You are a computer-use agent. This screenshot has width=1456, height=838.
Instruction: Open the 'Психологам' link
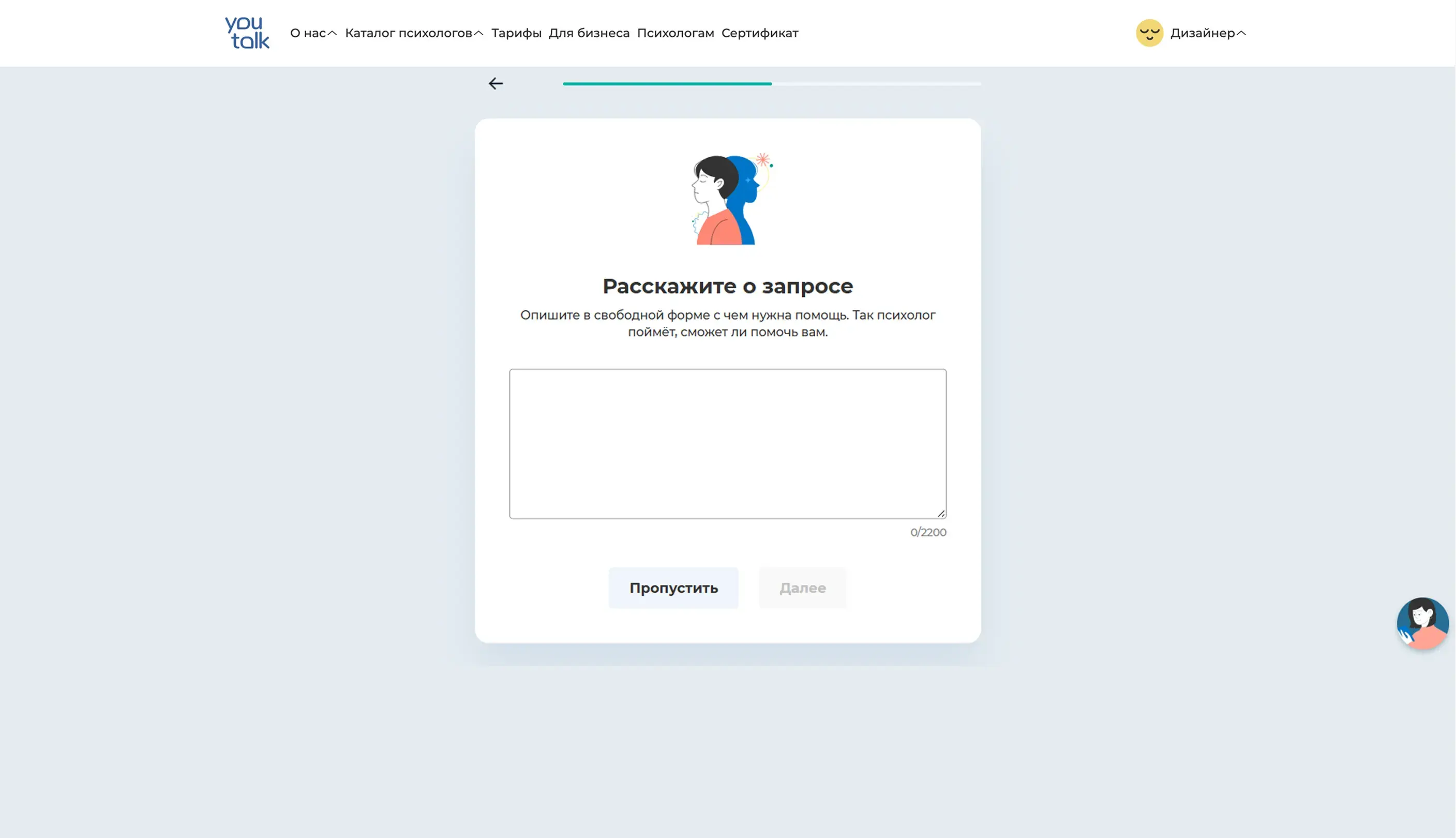pyautogui.click(x=675, y=34)
